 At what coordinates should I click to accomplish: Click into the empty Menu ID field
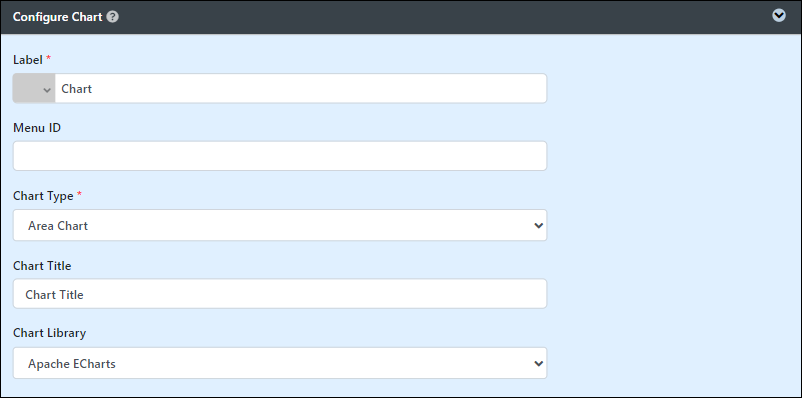280,156
